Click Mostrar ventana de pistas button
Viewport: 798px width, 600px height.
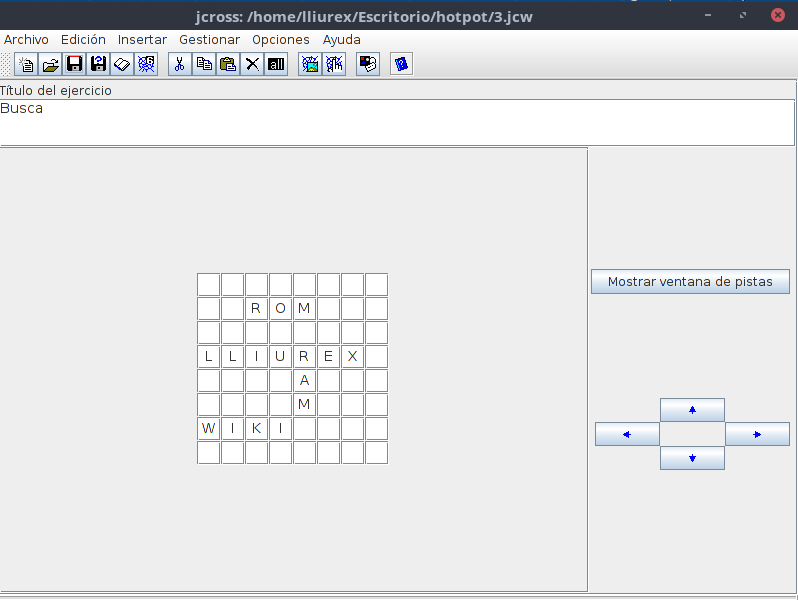pyautogui.click(x=690, y=282)
